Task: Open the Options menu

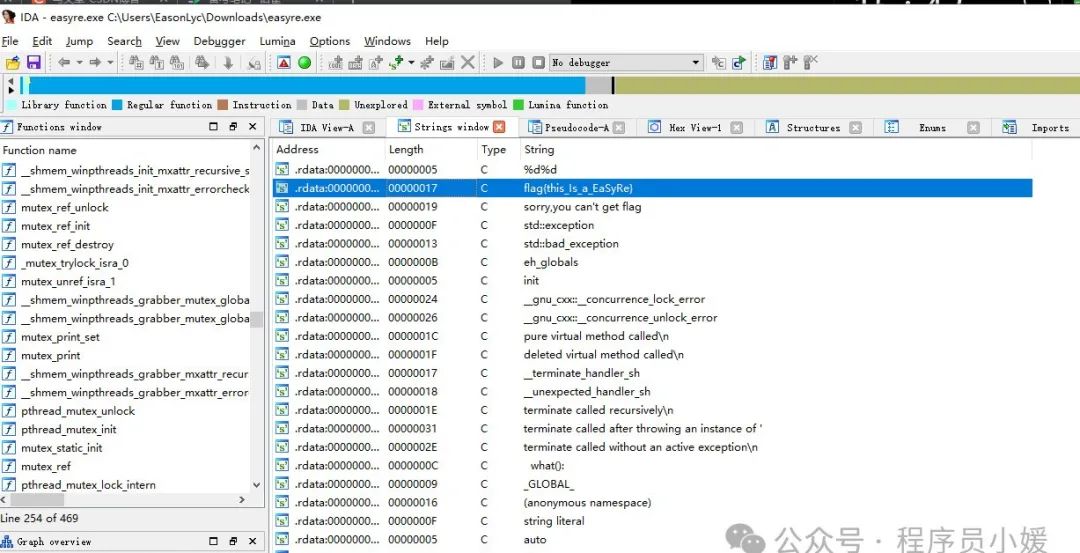Action: pyautogui.click(x=330, y=41)
